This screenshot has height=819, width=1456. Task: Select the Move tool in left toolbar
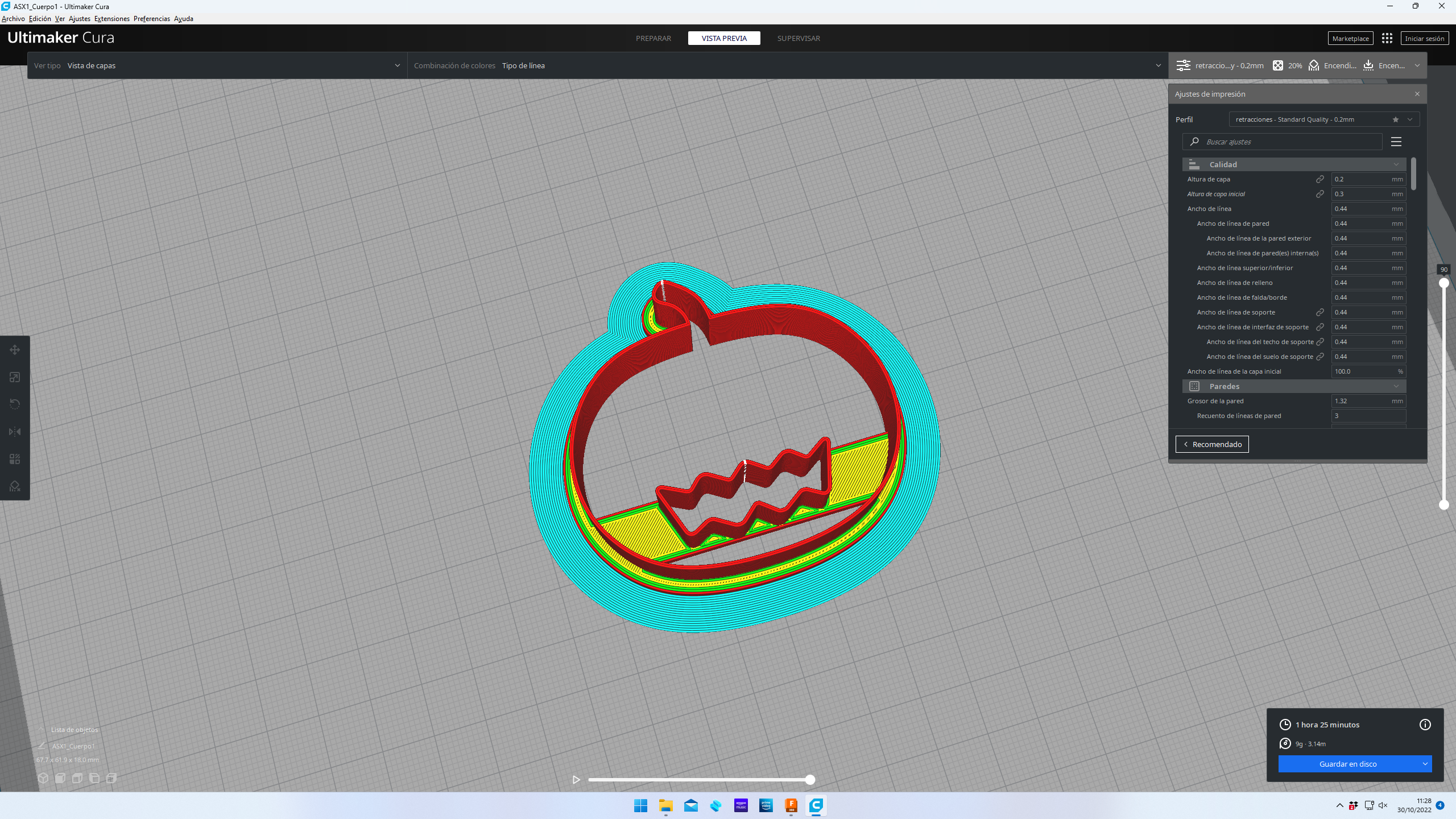click(15, 350)
